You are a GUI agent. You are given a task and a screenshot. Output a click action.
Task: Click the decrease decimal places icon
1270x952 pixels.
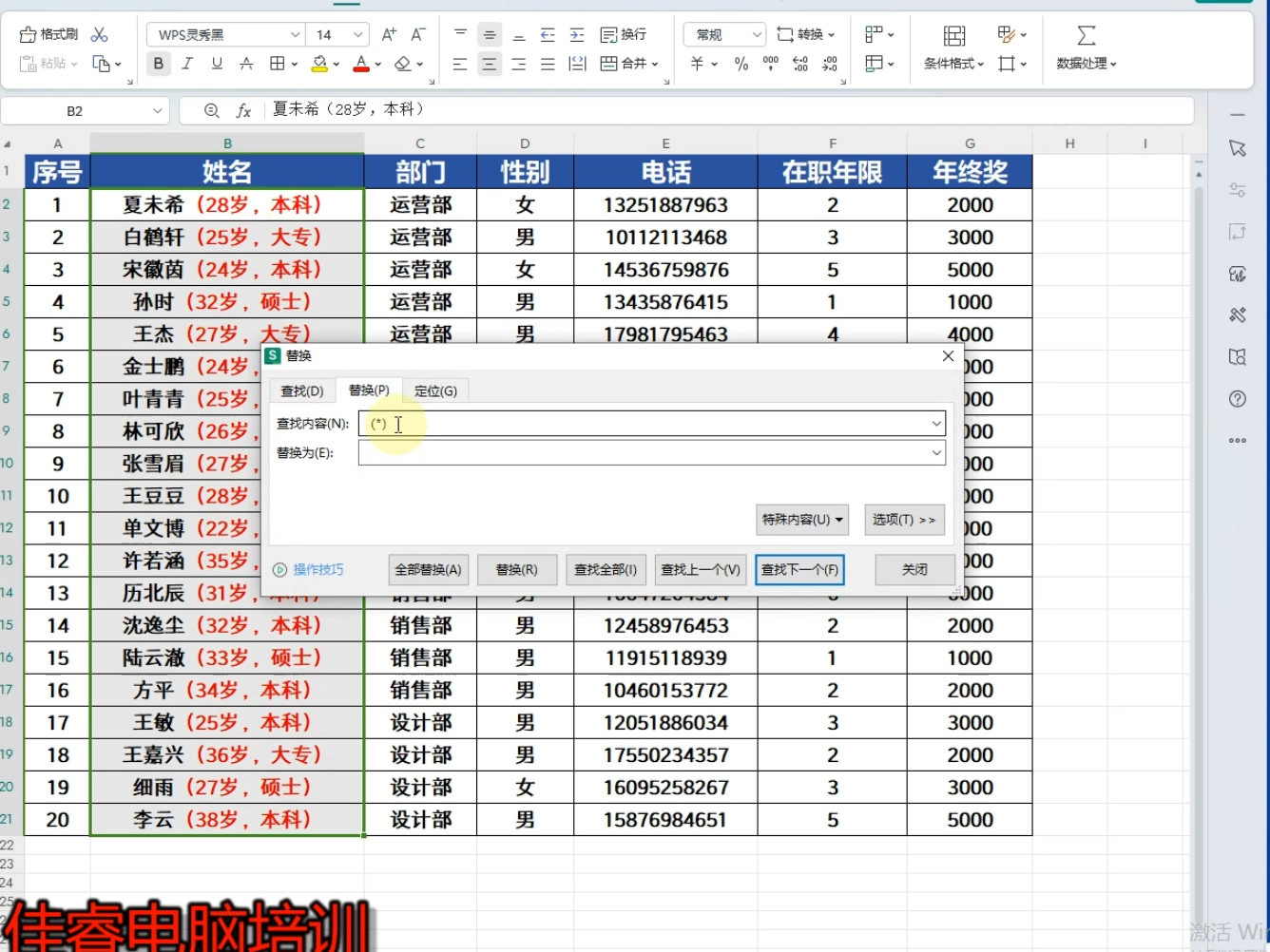(x=830, y=64)
